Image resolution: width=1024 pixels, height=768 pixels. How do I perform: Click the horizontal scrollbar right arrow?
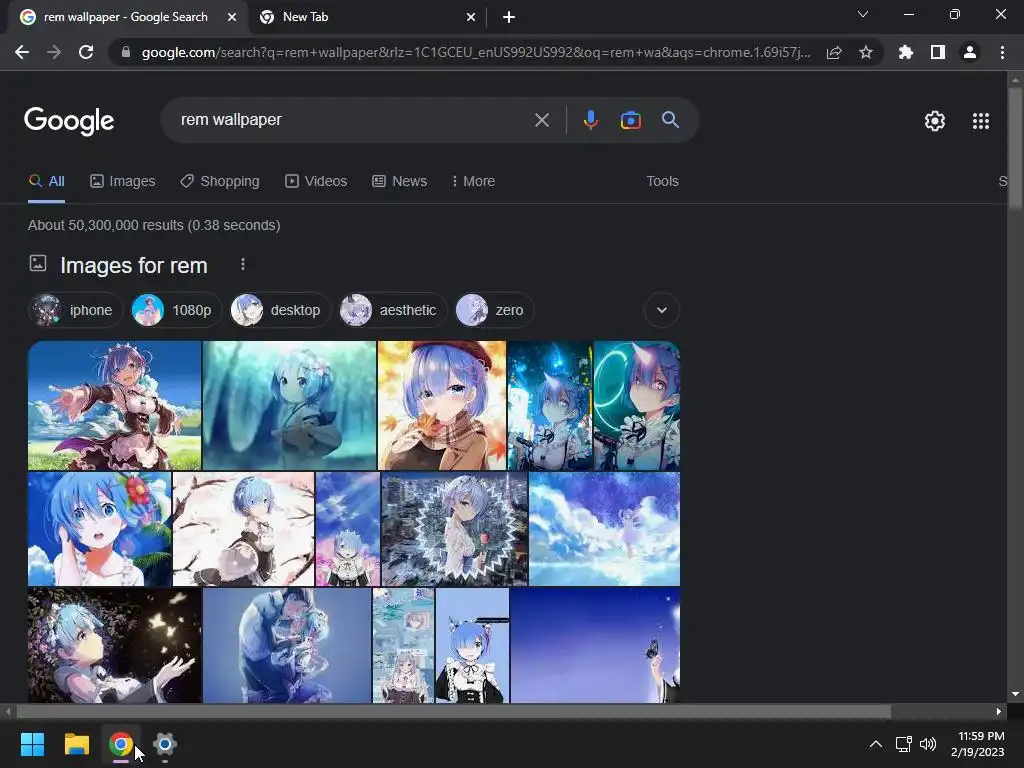(x=999, y=711)
